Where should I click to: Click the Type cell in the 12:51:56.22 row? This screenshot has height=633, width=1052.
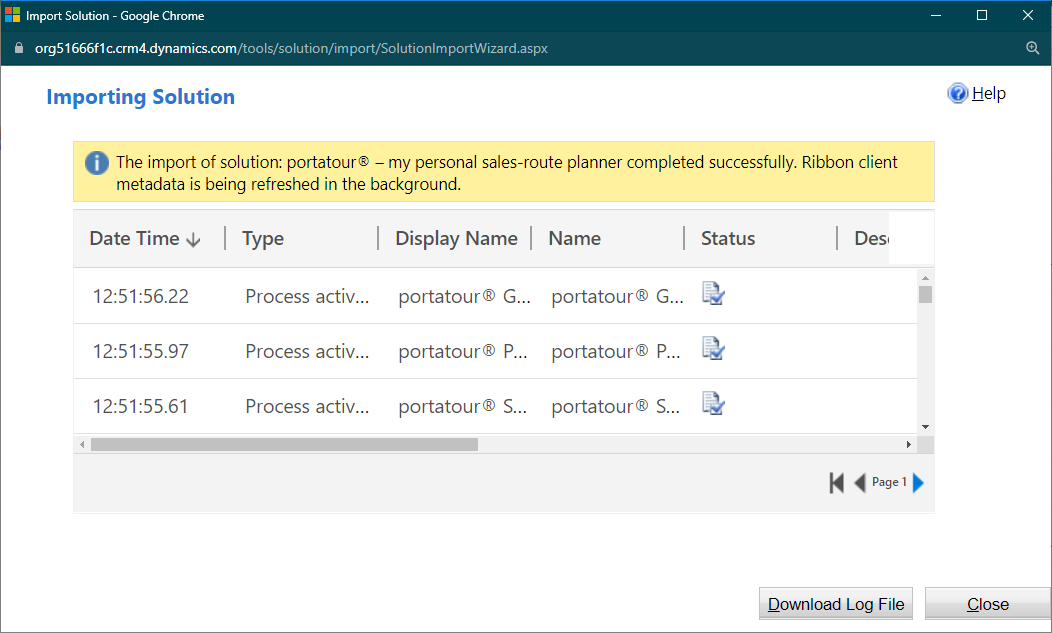pyautogui.click(x=307, y=296)
